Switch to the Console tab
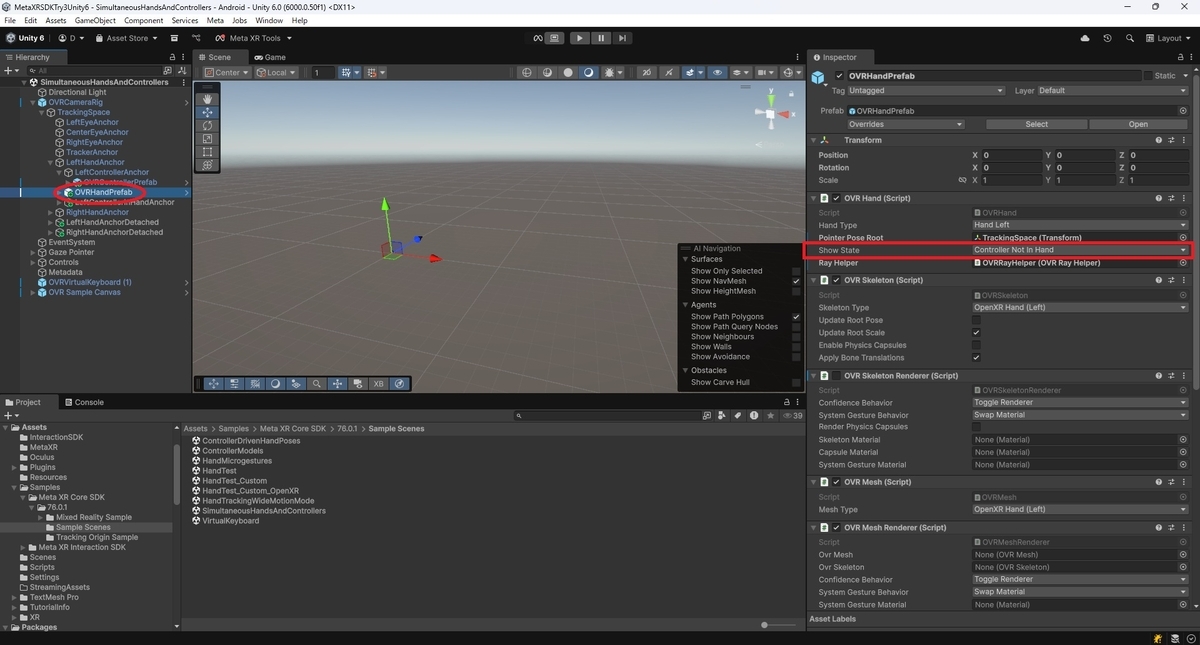The width and height of the screenshot is (1200, 645). click(83, 402)
